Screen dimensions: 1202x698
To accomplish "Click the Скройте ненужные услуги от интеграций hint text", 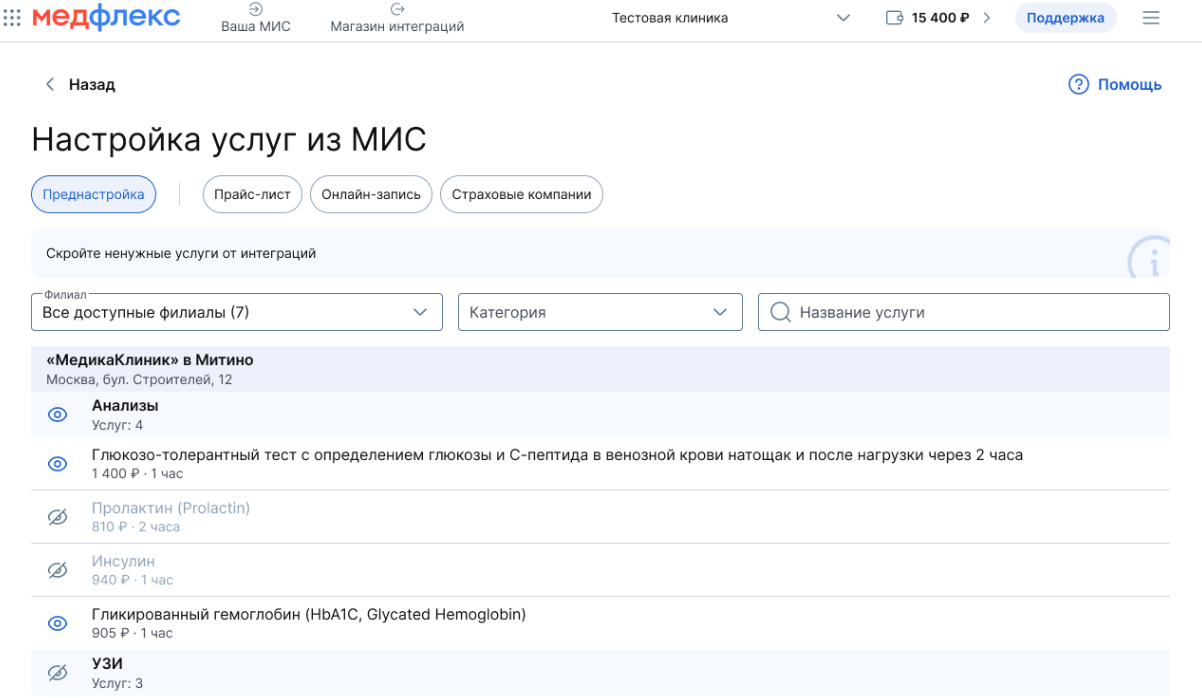I will [x=181, y=254].
